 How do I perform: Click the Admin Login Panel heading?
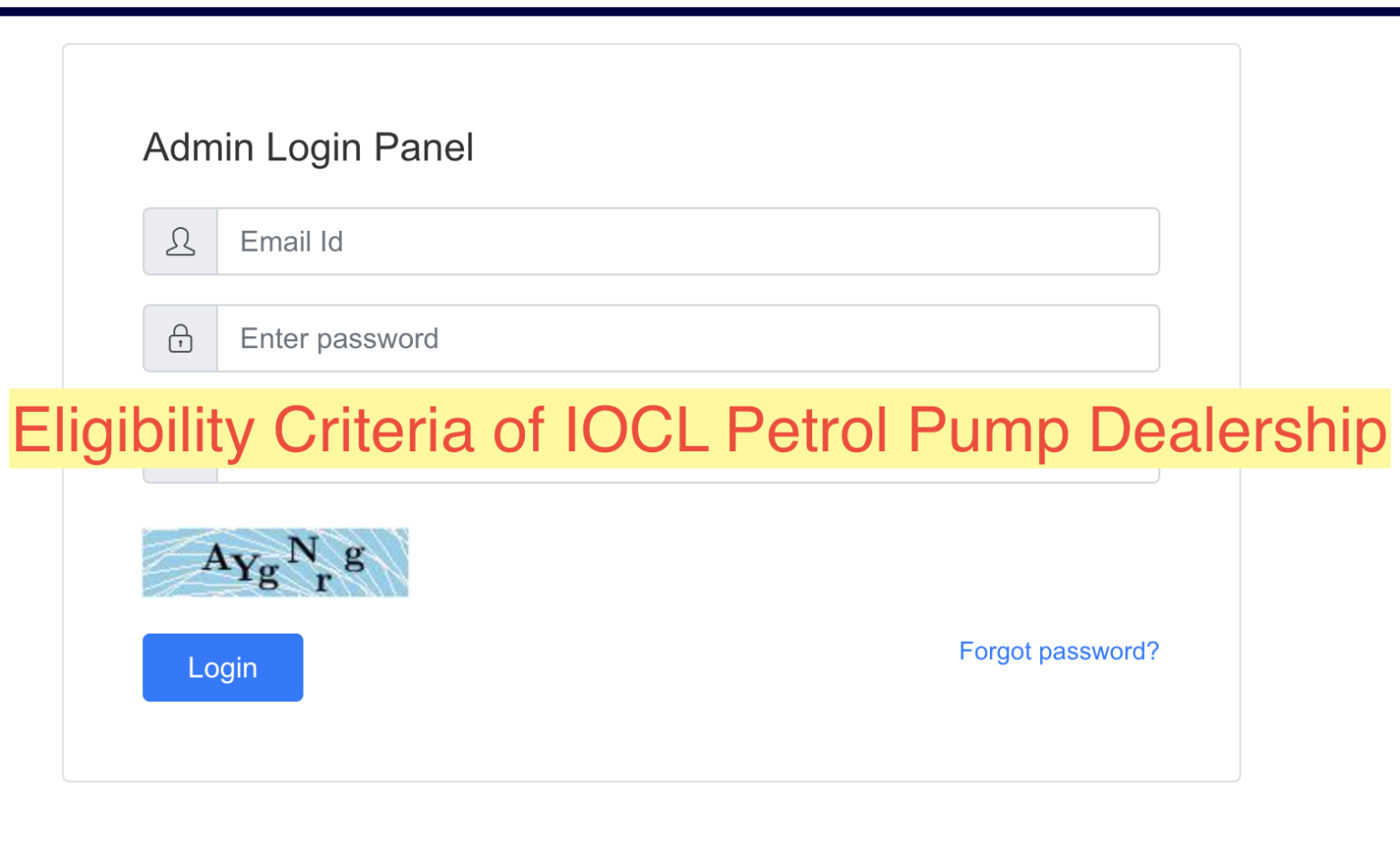click(308, 147)
